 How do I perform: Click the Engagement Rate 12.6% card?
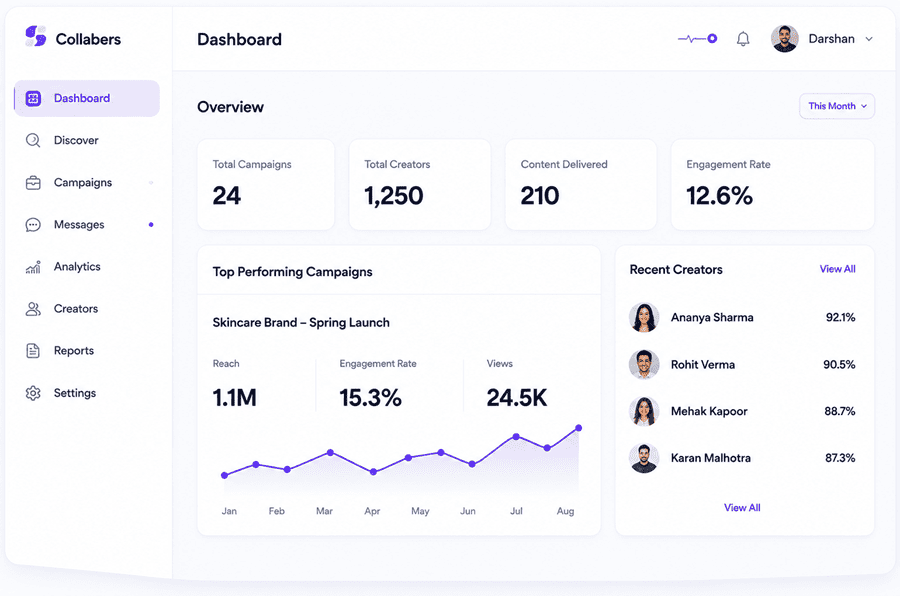(773, 184)
